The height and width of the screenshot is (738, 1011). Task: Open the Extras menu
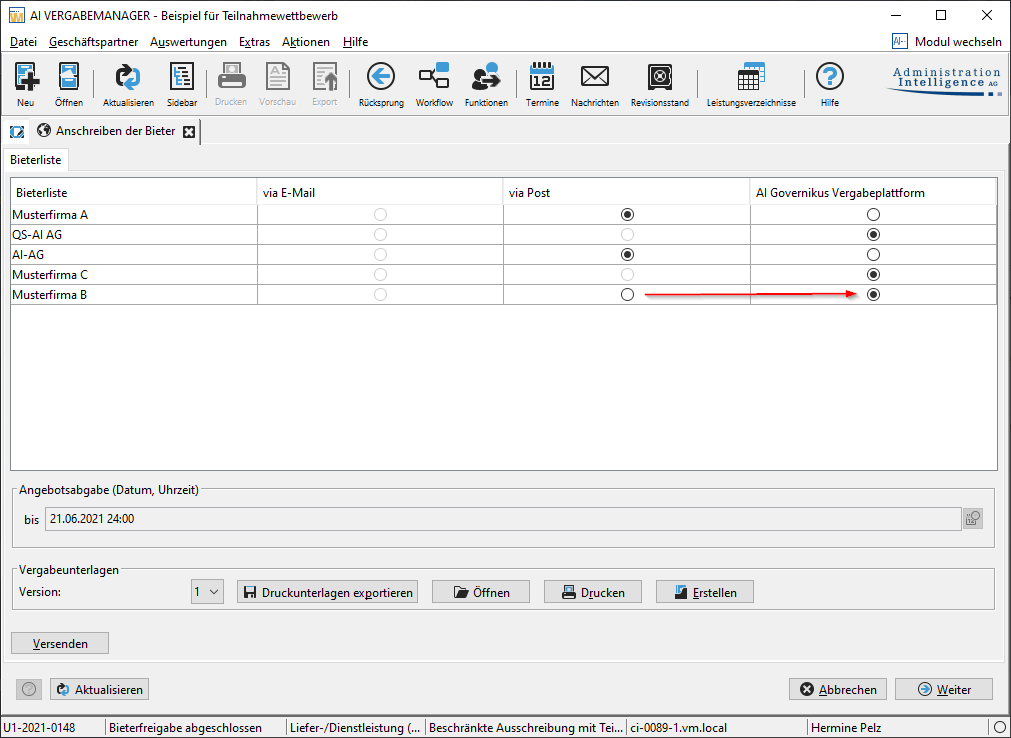coord(254,42)
